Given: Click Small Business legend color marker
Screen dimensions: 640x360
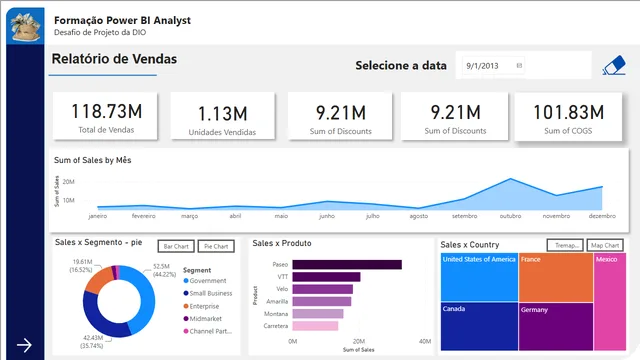Looking at the screenshot, I should 186,293.
